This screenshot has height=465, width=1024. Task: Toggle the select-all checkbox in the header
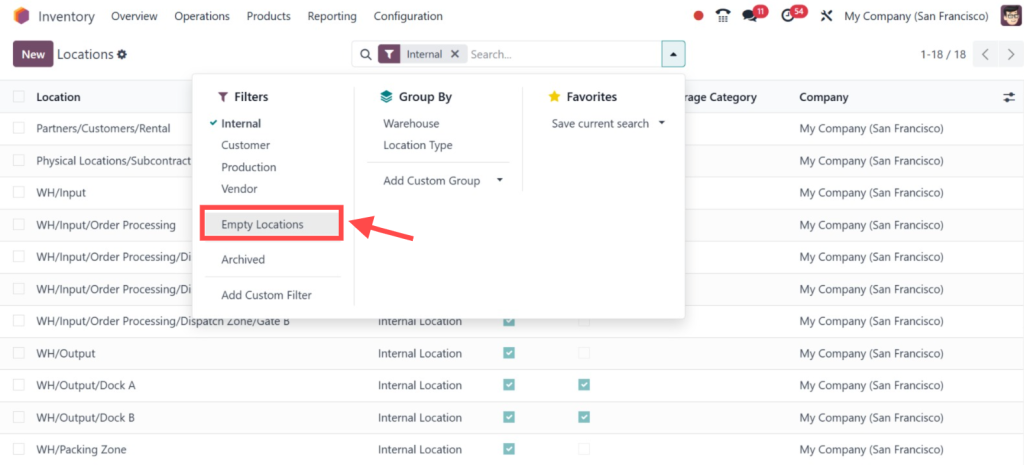pos(19,97)
